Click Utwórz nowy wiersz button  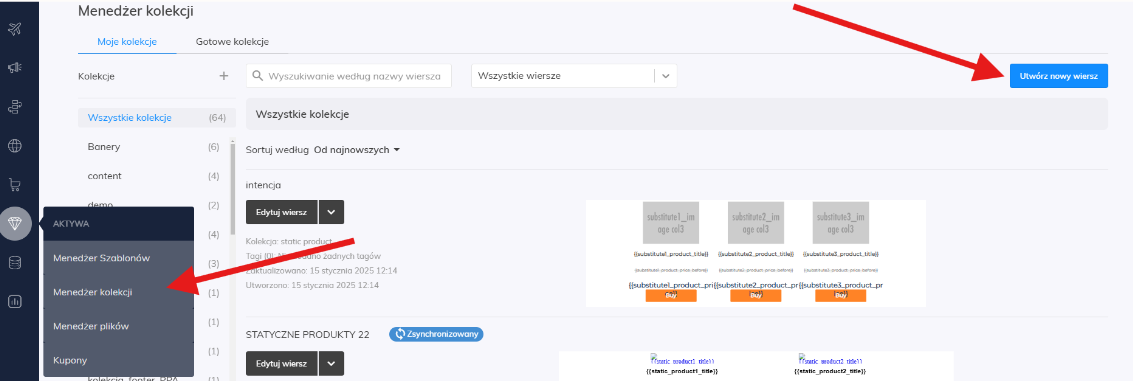point(1059,76)
